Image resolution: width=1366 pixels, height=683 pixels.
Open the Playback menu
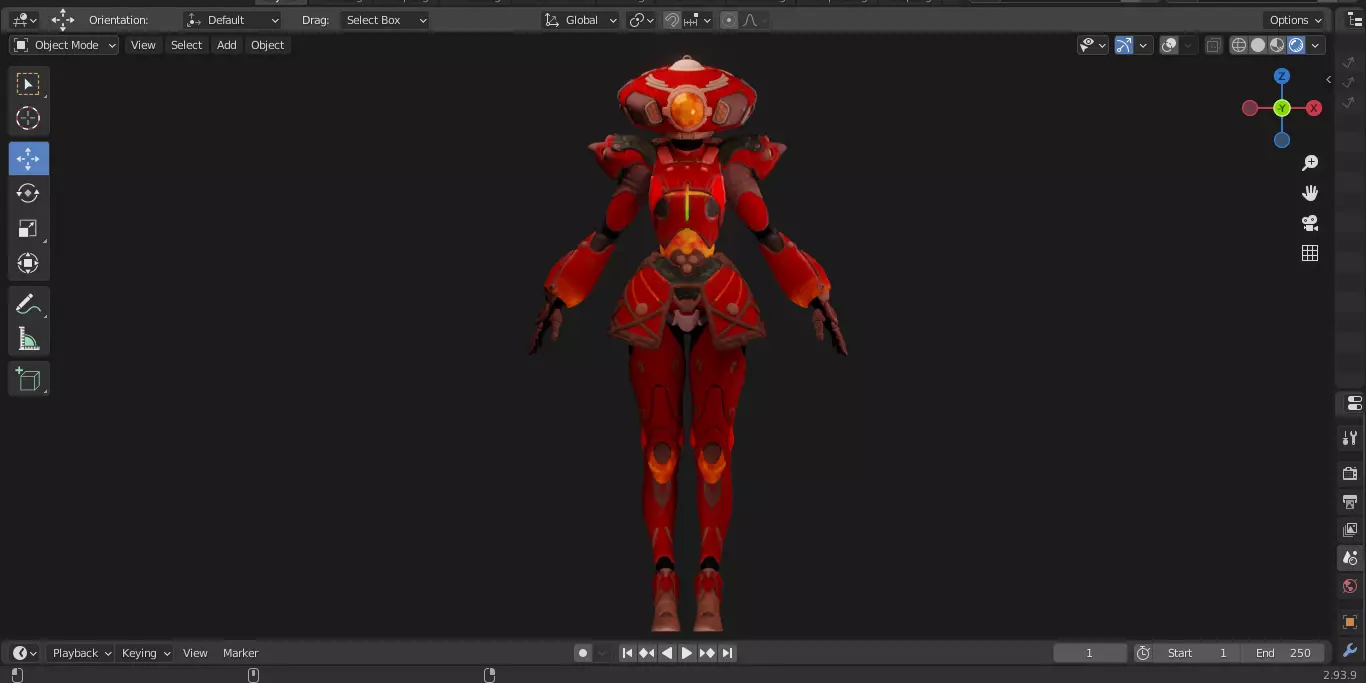[82, 653]
